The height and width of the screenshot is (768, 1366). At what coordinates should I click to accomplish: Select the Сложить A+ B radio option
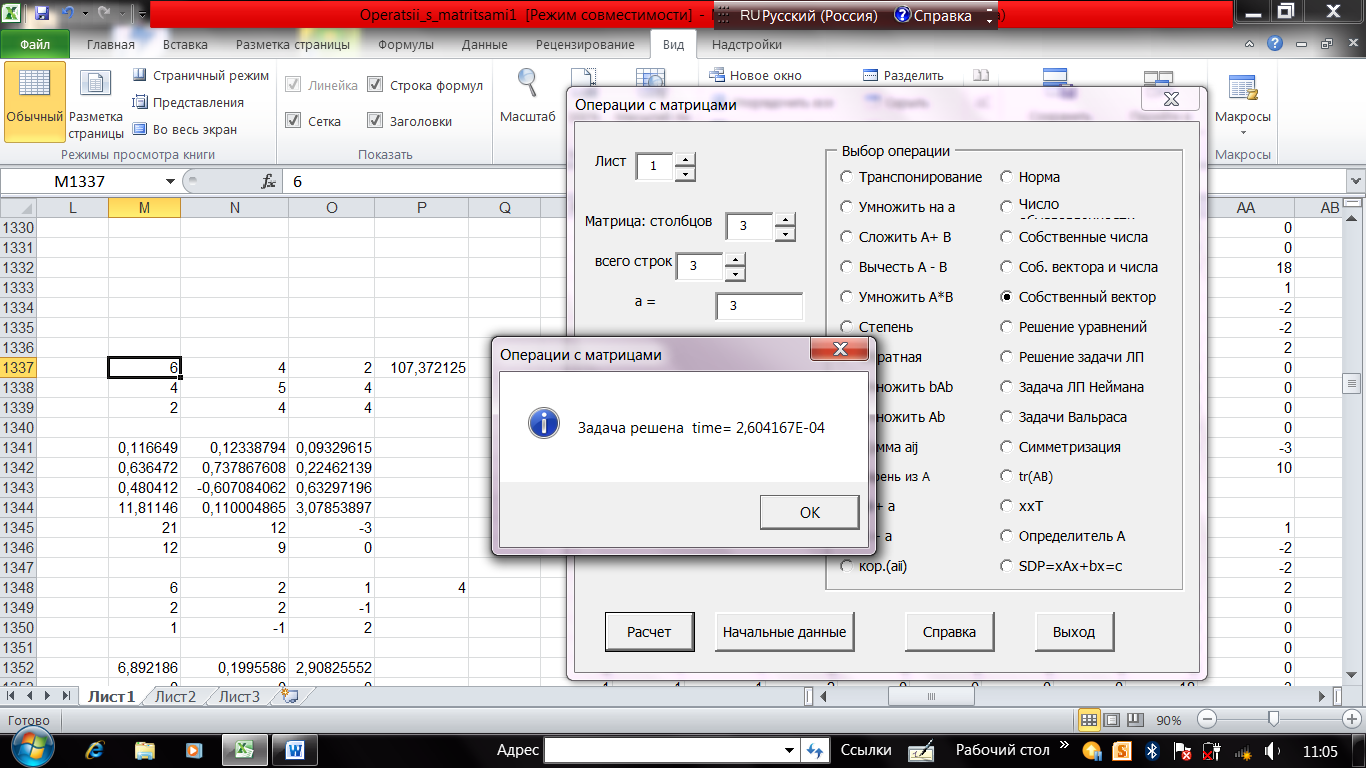tap(847, 237)
